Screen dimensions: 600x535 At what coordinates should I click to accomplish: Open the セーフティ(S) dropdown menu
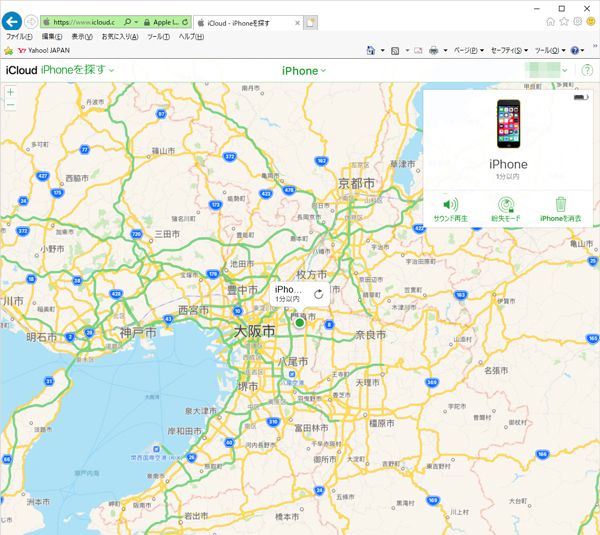click(x=509, y=51)
